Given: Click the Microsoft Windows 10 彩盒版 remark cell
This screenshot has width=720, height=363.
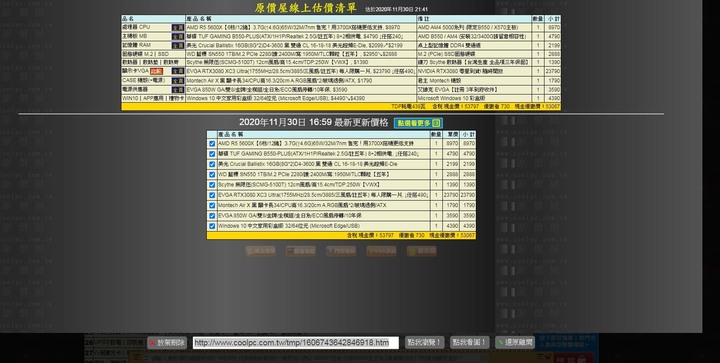Looking at the screenshot, I should click(474, 98).
